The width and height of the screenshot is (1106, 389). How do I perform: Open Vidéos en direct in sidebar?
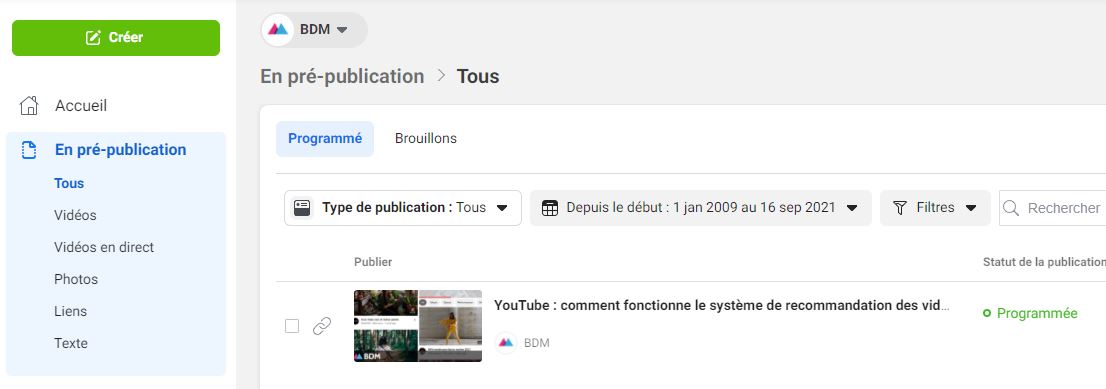tap(104, 247)
